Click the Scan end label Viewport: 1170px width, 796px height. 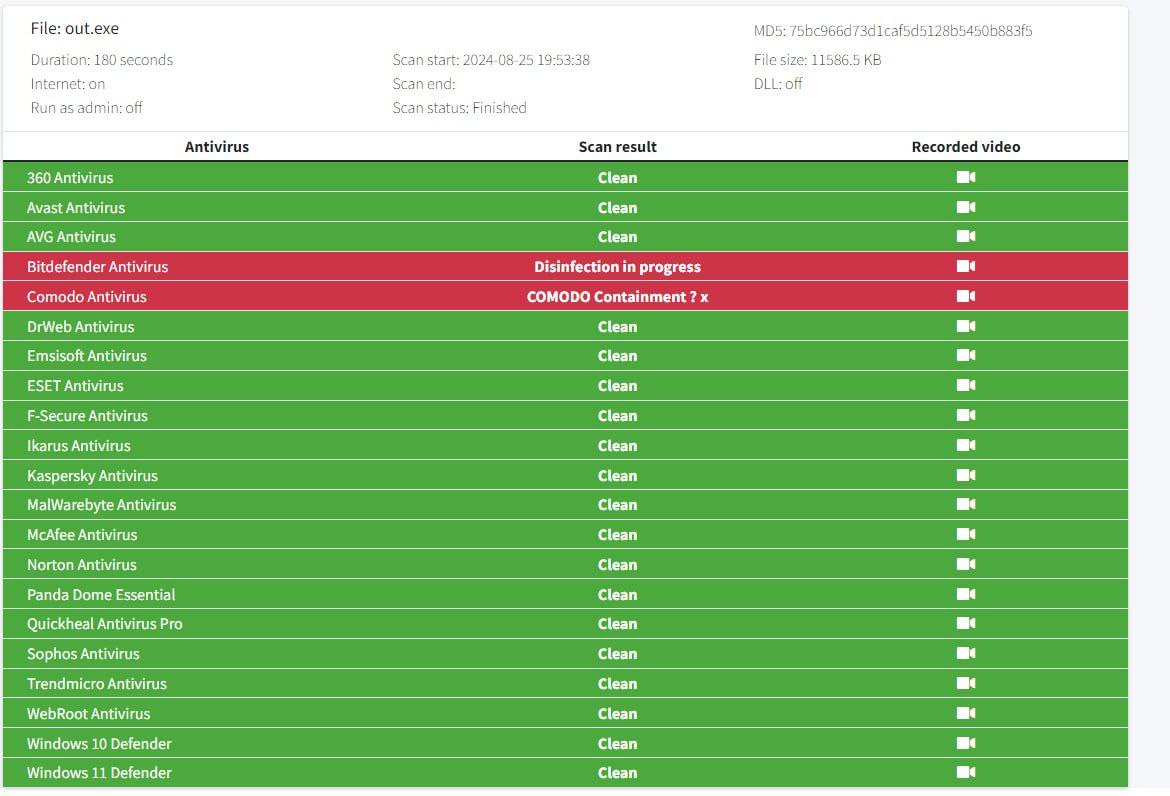424,84
